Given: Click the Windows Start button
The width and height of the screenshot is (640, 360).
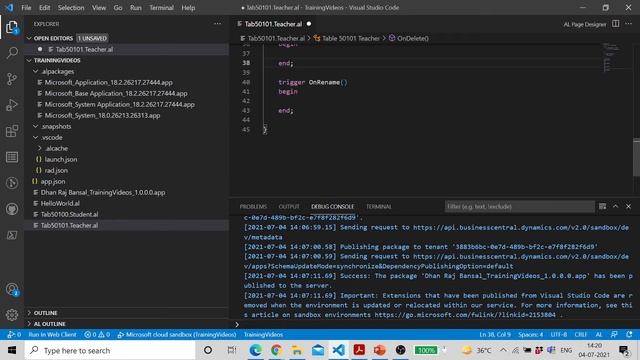Looking at the screenshot, I should pyautogui.click(x=12, y=350).
